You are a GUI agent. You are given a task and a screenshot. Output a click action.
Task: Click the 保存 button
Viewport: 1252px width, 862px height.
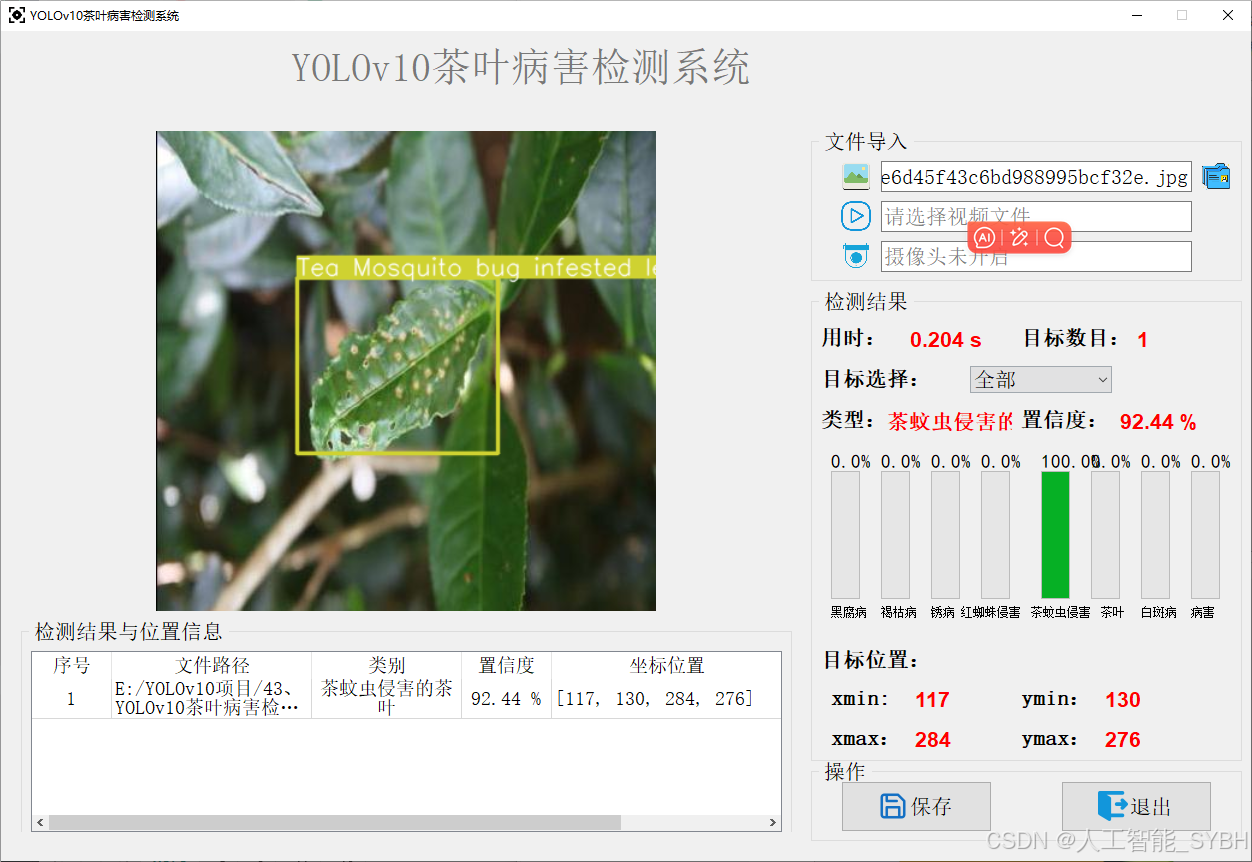(916, 806)
